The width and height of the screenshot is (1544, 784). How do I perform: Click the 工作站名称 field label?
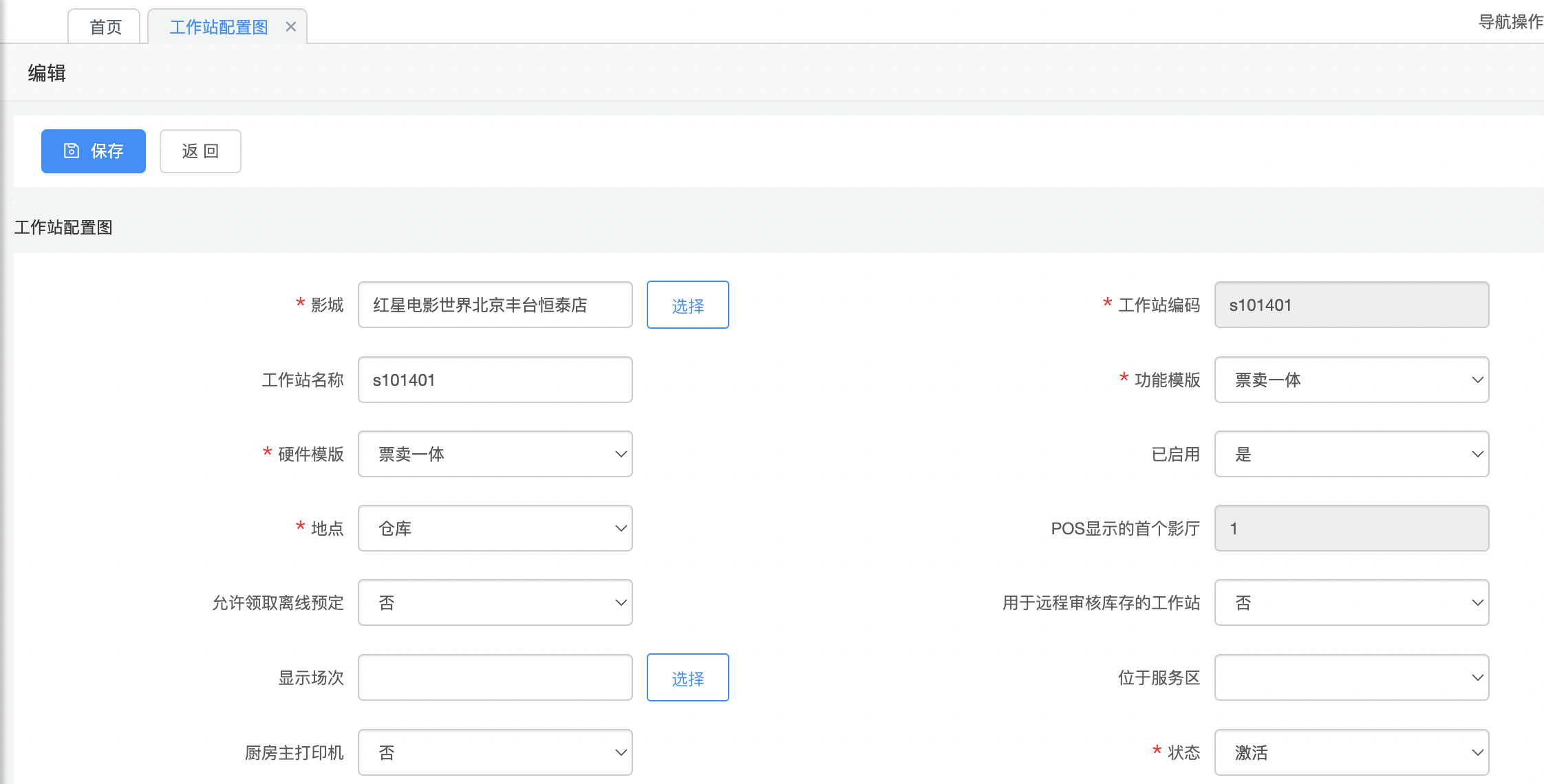303,380
